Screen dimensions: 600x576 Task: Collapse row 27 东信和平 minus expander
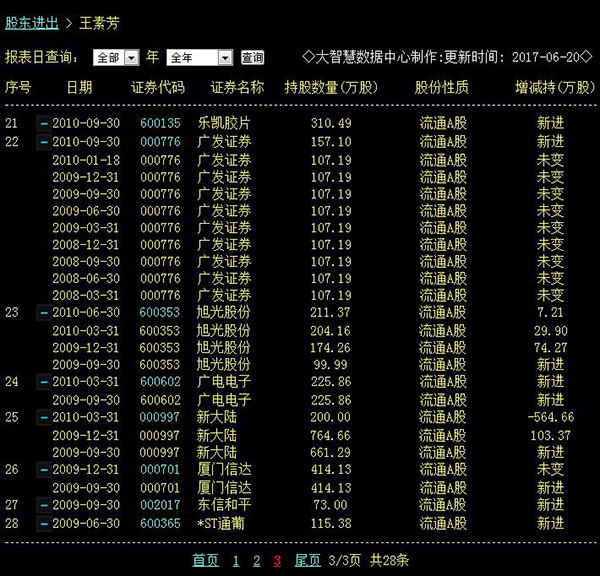click(44, 505)
